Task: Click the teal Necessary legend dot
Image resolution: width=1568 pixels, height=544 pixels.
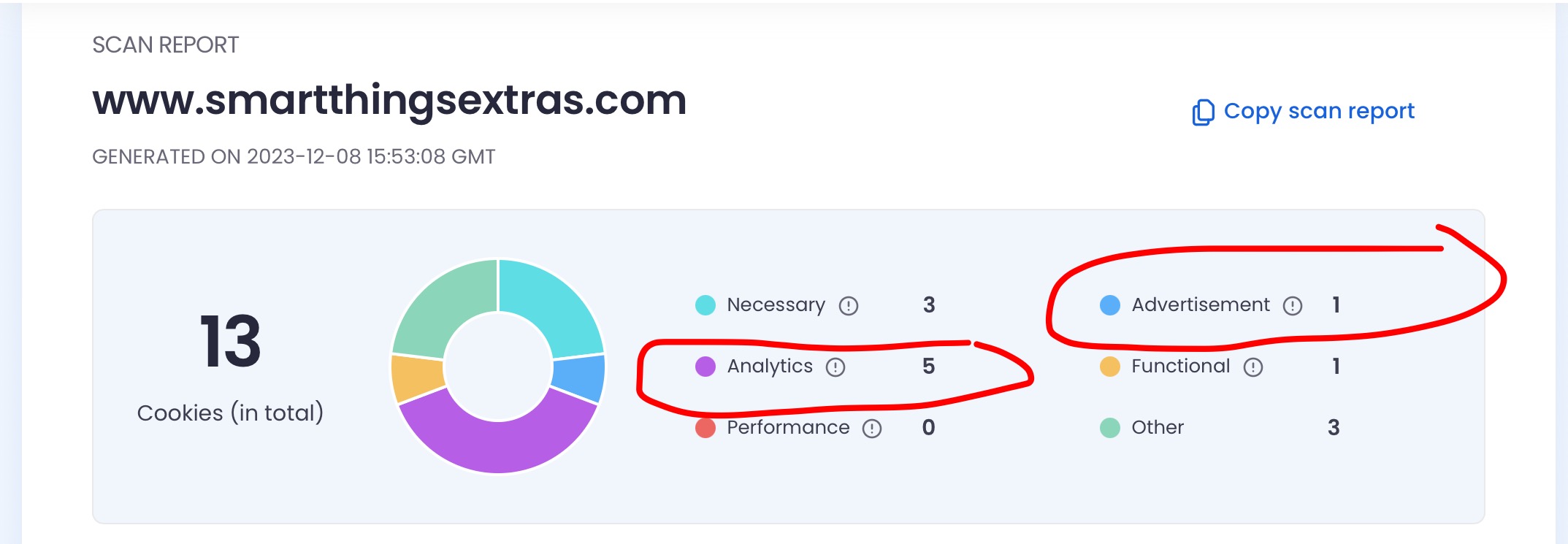Action: point(705,305)
